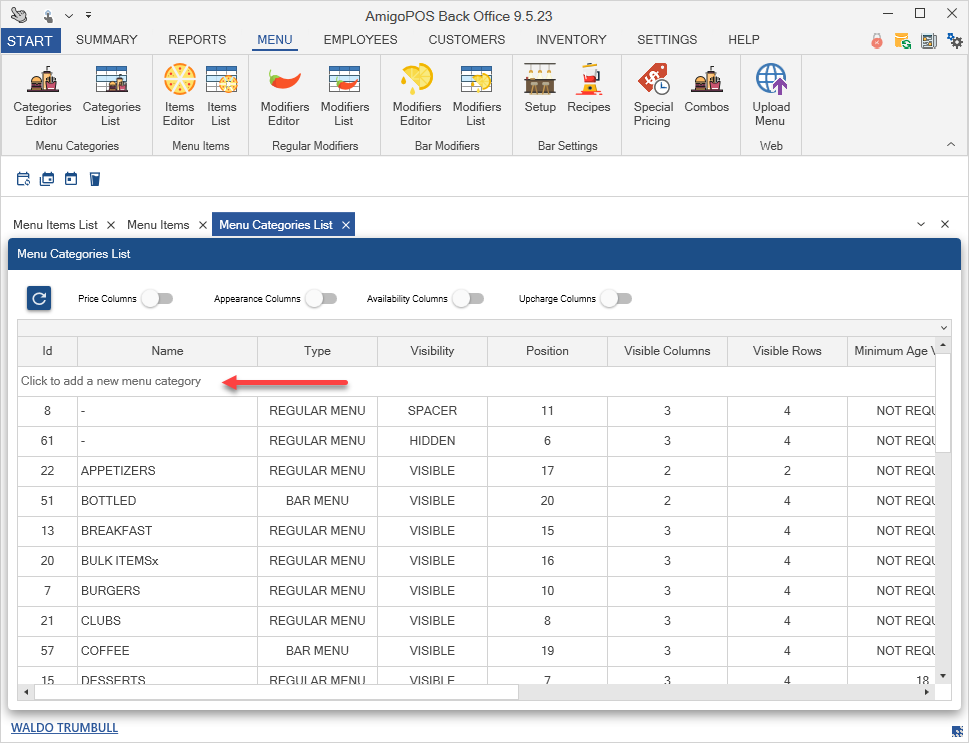Open bar Recipes blender icon
This screenshot has width=969, height=743.
click(x=588, y=90)
